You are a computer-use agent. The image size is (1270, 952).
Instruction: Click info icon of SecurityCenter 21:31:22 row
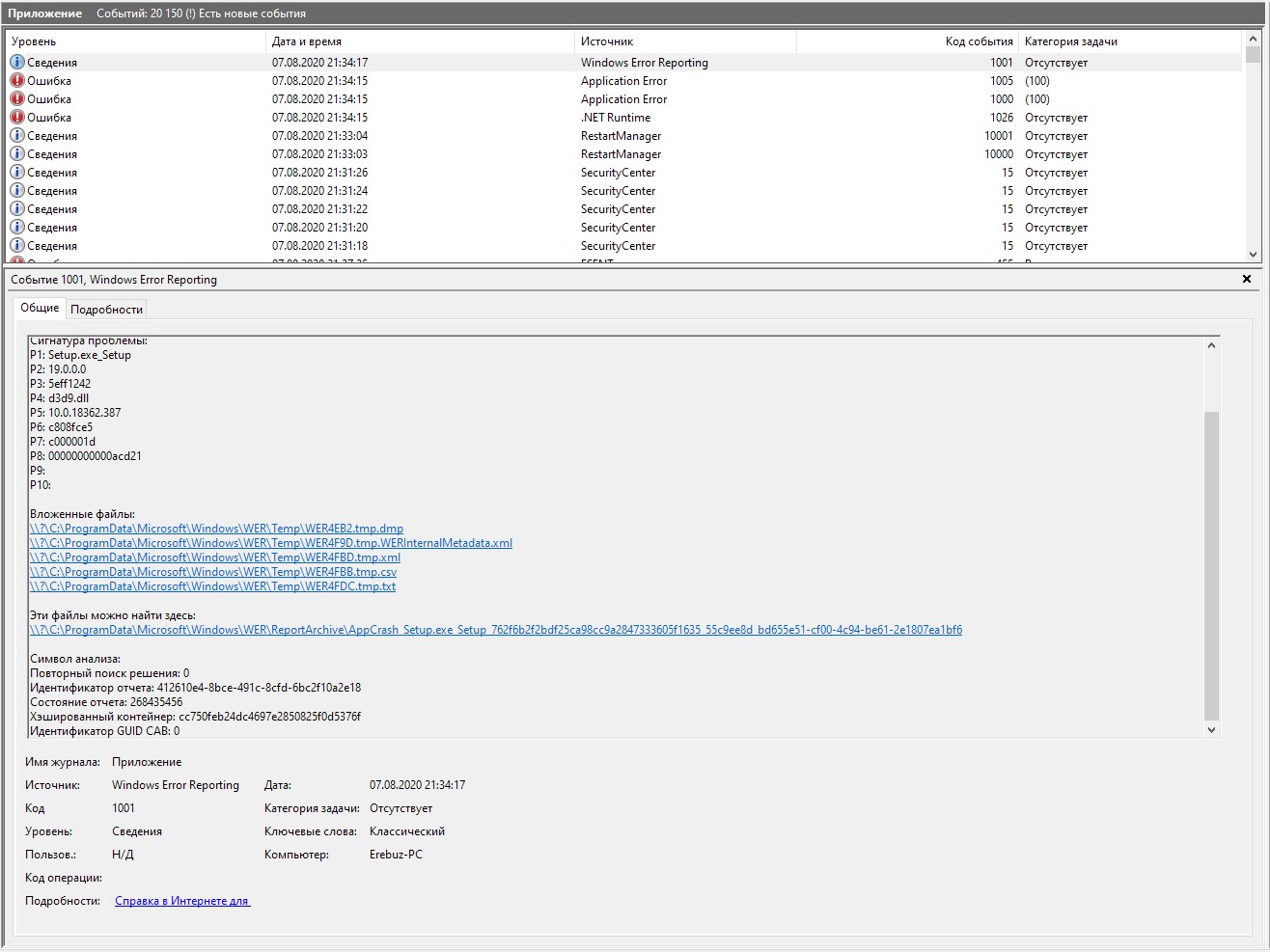point(16,209)
